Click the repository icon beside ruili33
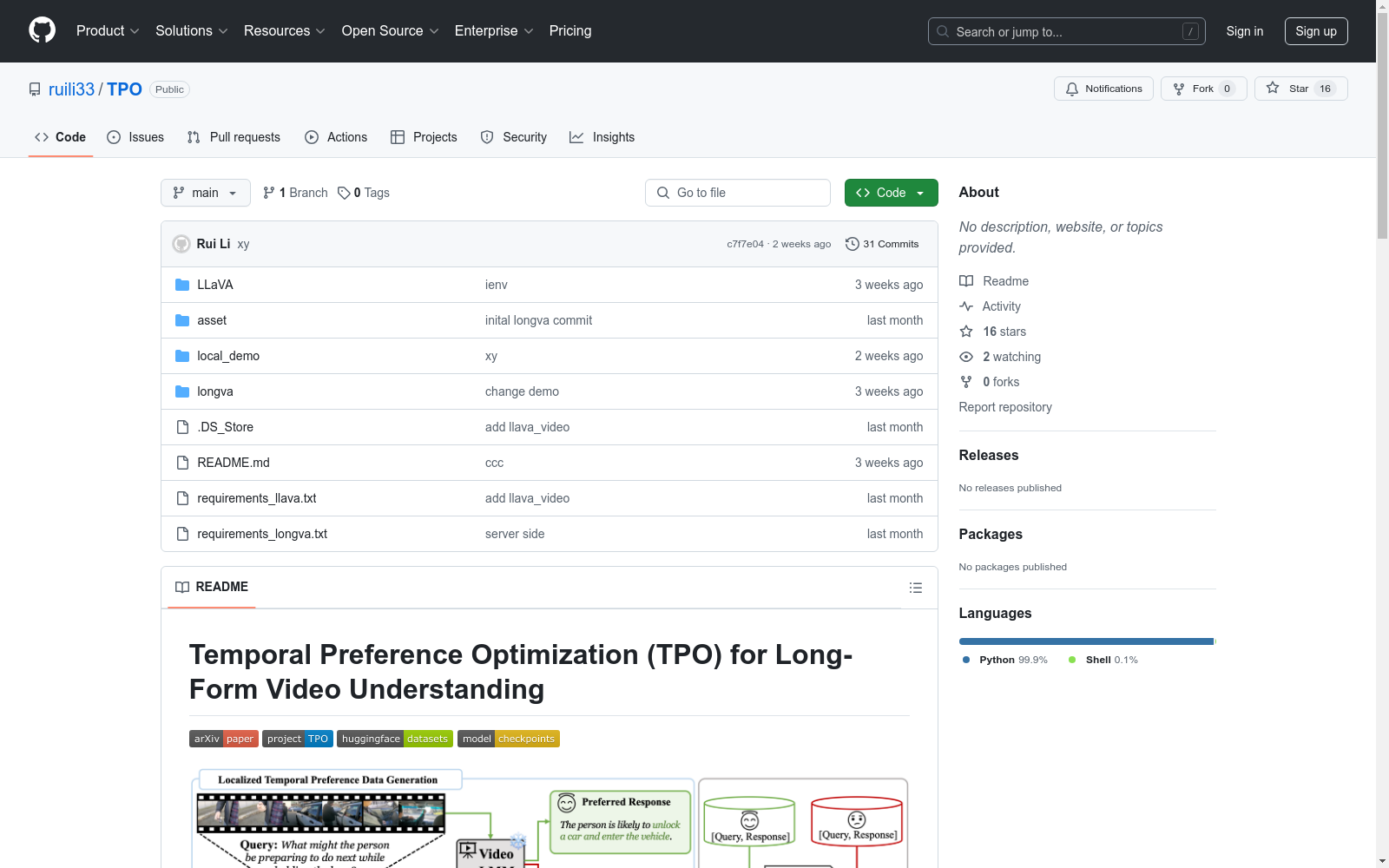Viewport: 1389px width, 868px height. click(35, 89)
